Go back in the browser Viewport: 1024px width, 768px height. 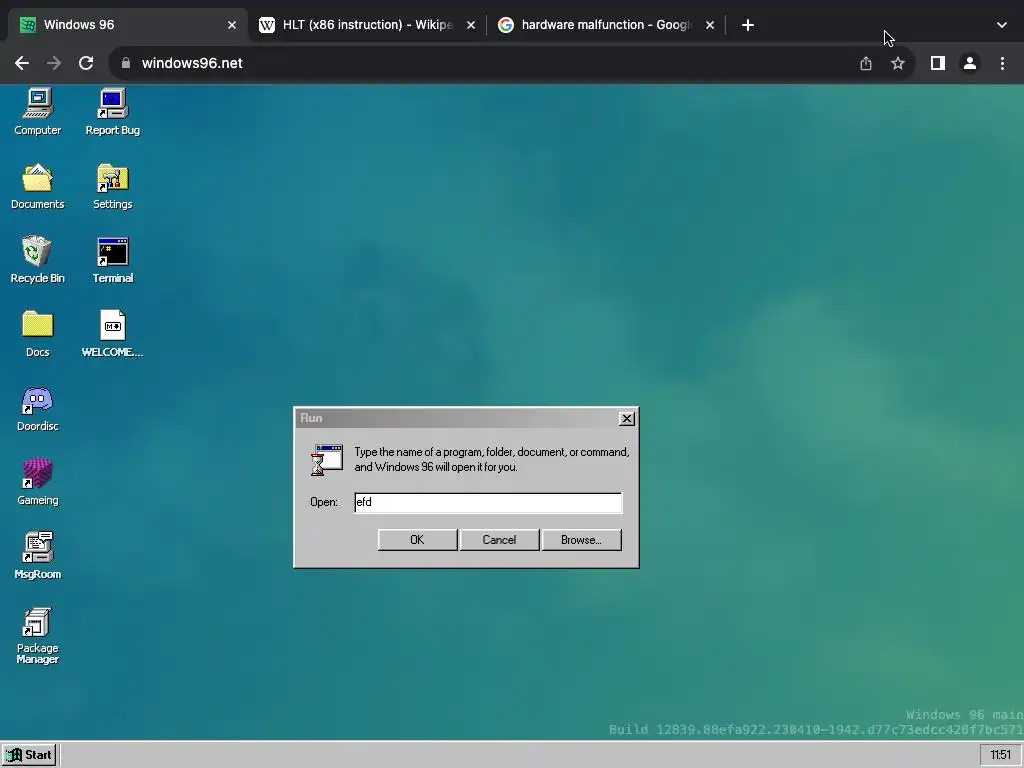[22, 63]
